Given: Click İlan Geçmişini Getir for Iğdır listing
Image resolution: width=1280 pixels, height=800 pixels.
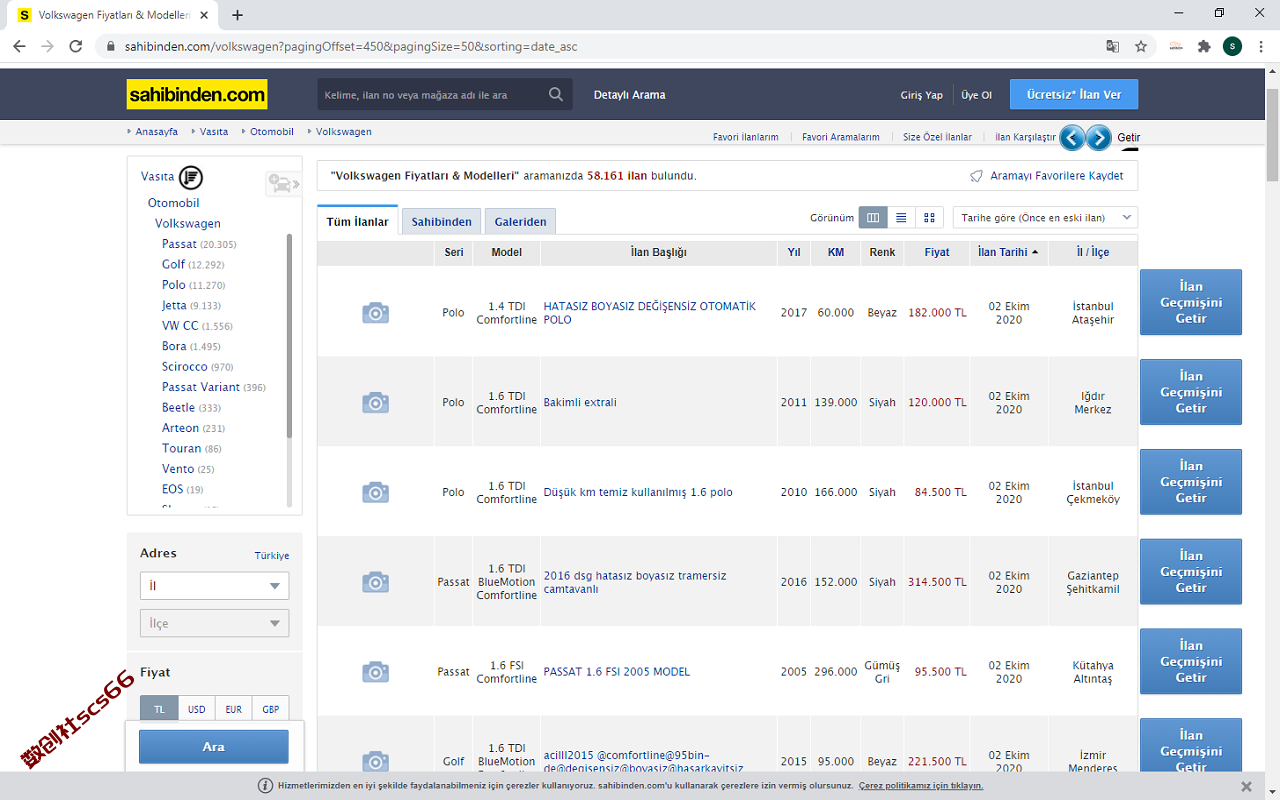Looking at the screenshot, I should click(1191, 392).
